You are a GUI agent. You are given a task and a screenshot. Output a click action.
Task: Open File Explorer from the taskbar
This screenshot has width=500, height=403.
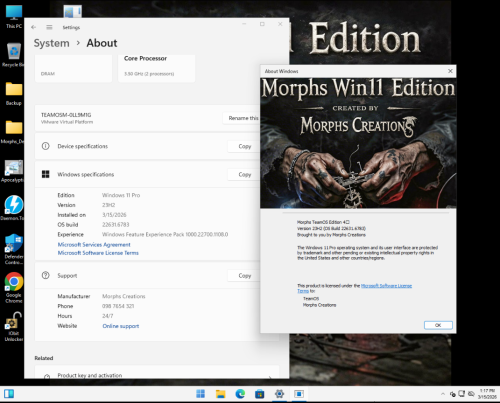(220, 394)
